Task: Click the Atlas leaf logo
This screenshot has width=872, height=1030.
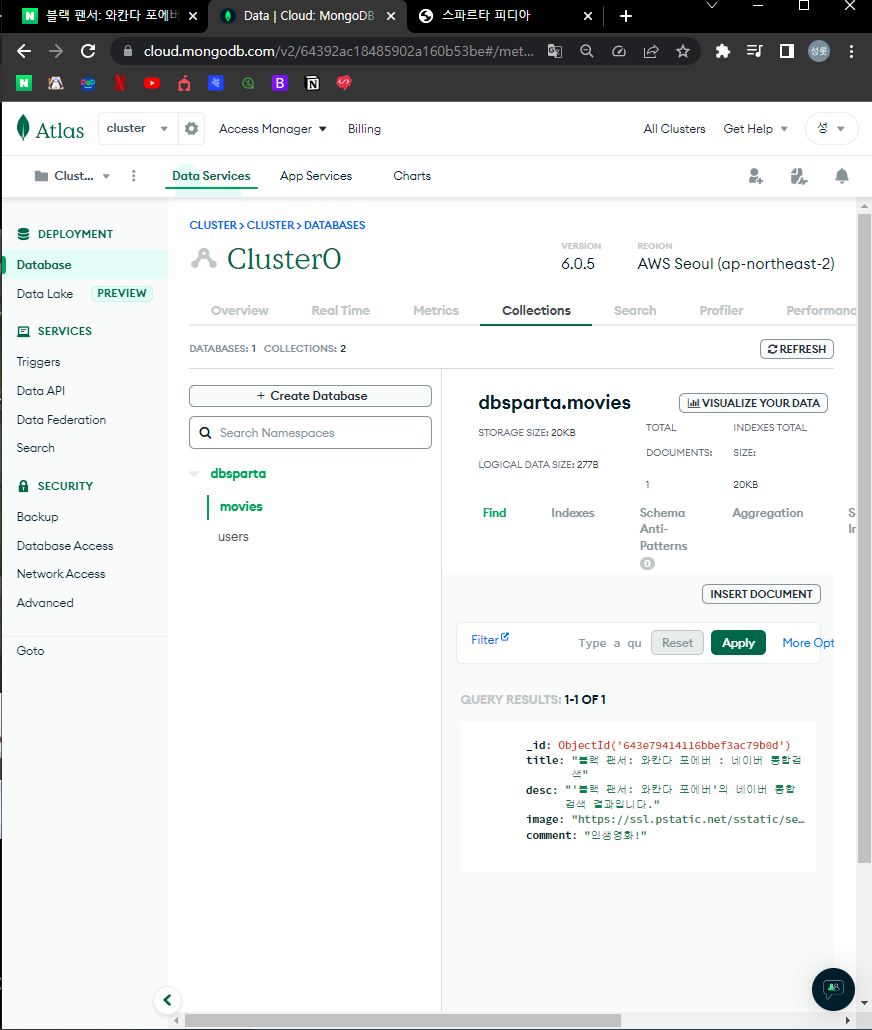Action: (24, 128)
